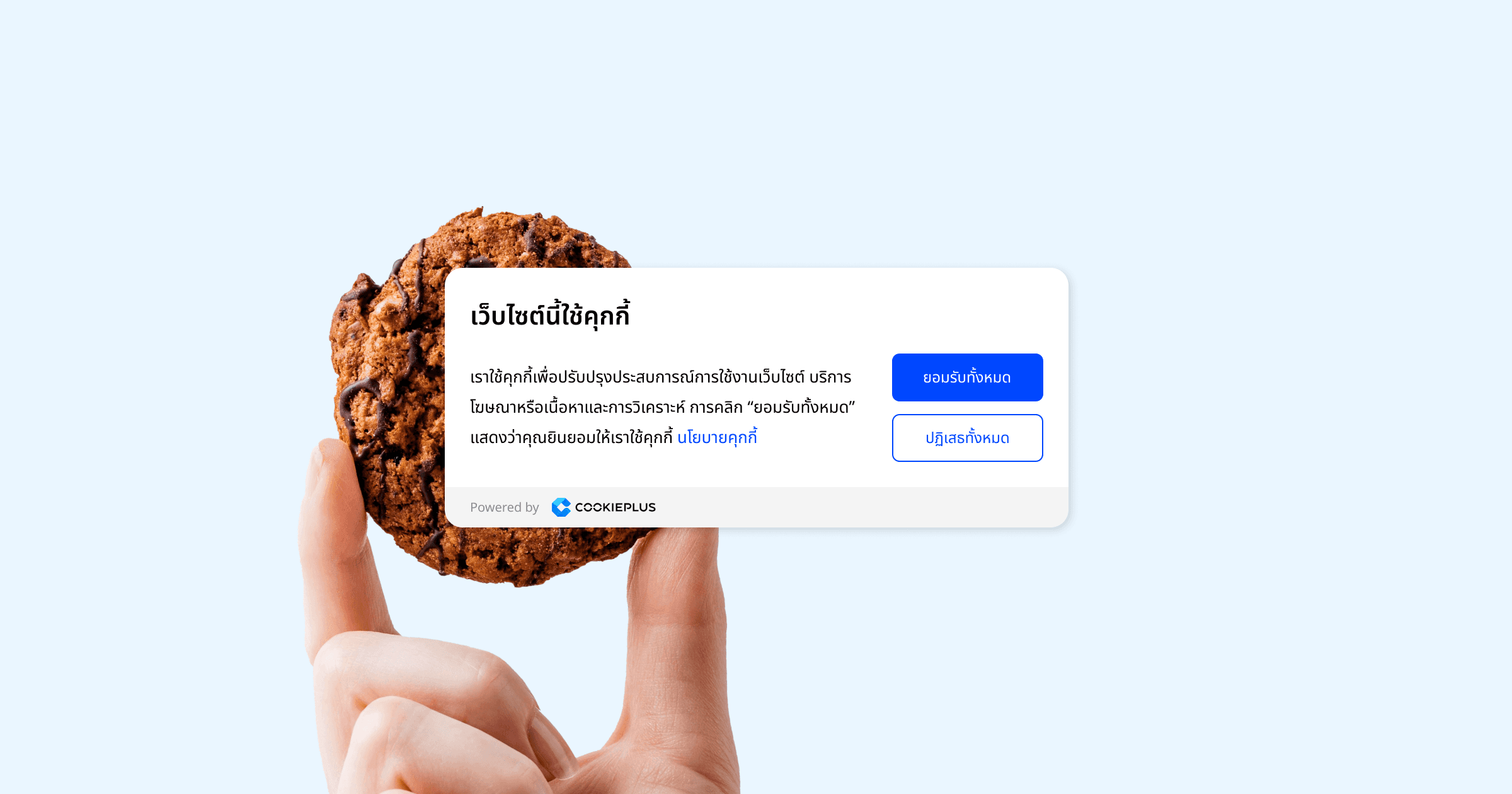Click 'ยอมรับทั้งหมด' accept all button
1512x794 pixels.
pyautogui.click(x=967, y=377)
